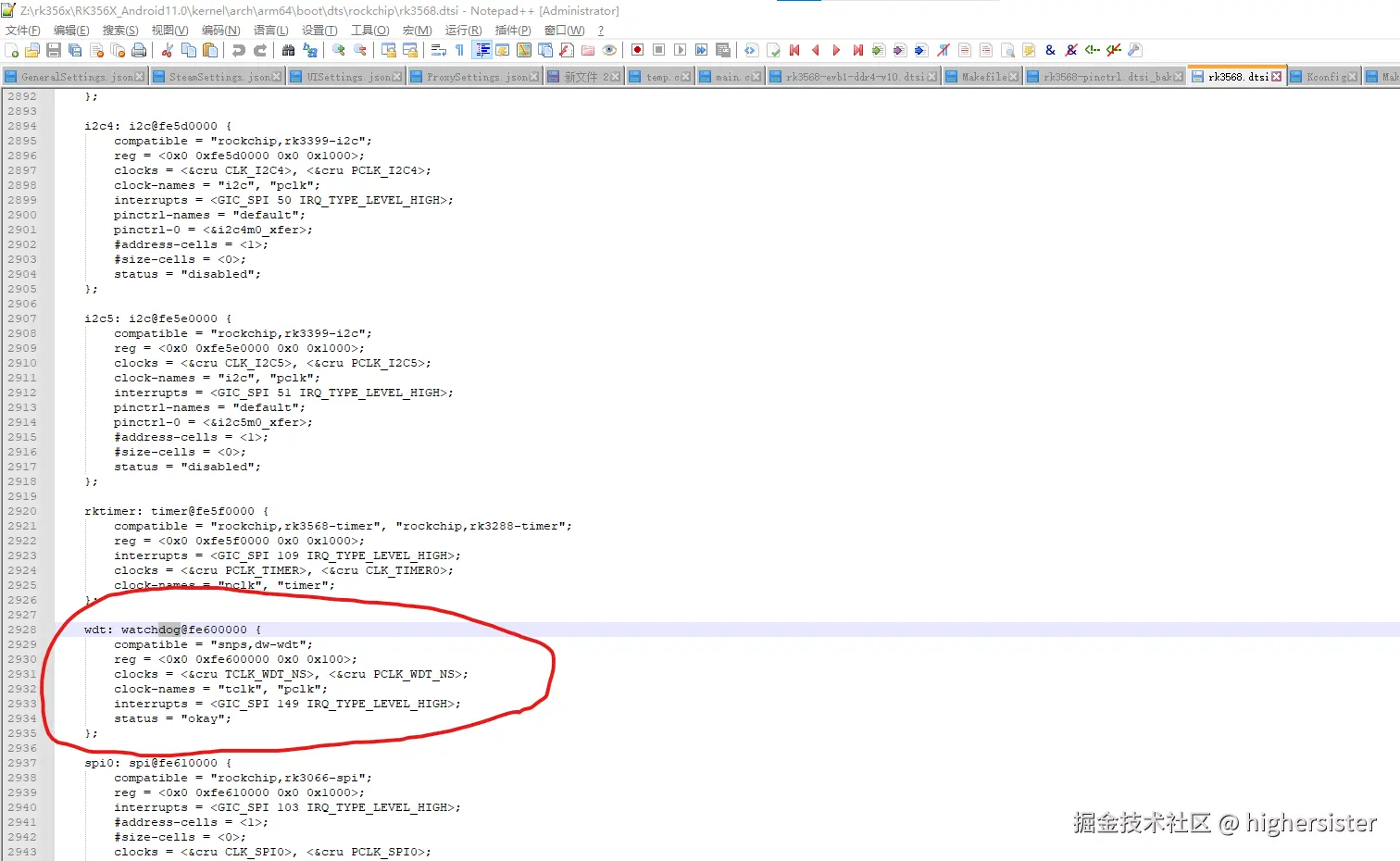Stop macro recording

pyautogui.click(x=659, y=50)
